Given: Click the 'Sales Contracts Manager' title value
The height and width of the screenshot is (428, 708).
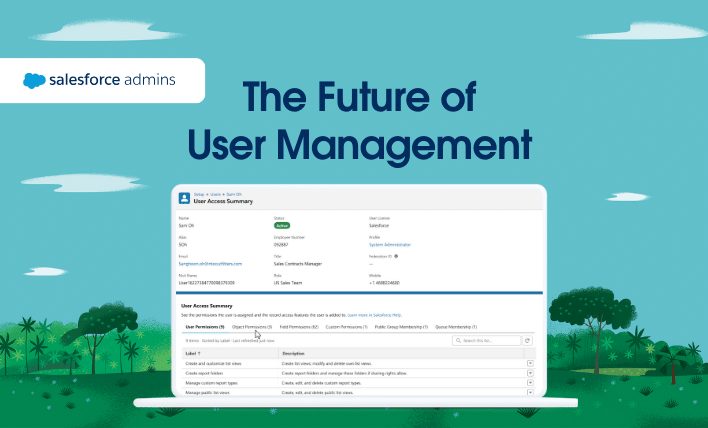Looking at the screenshot, I should (x=298, y=264).
